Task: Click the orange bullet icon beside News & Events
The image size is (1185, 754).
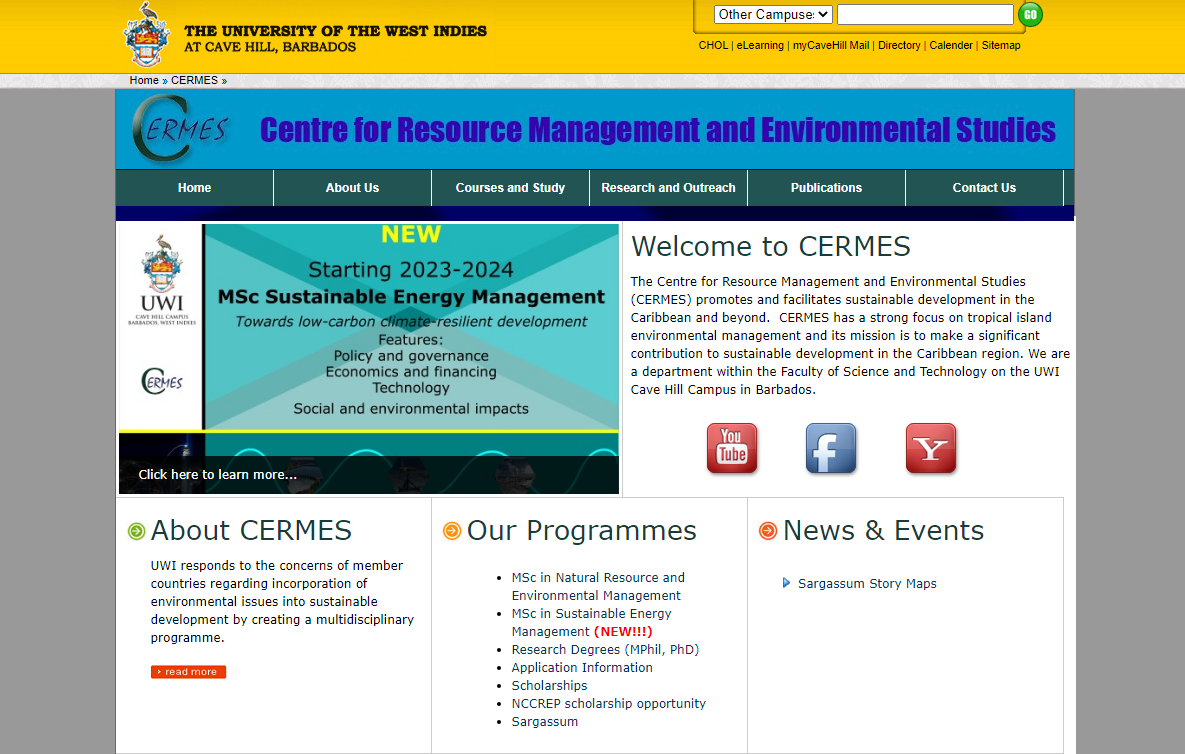Action: tap(768, 531)
